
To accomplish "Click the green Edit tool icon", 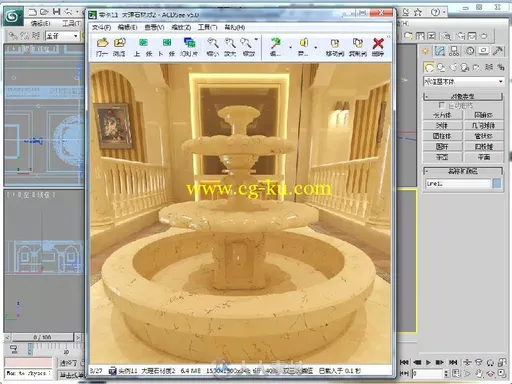I will (x=276, y=43).
